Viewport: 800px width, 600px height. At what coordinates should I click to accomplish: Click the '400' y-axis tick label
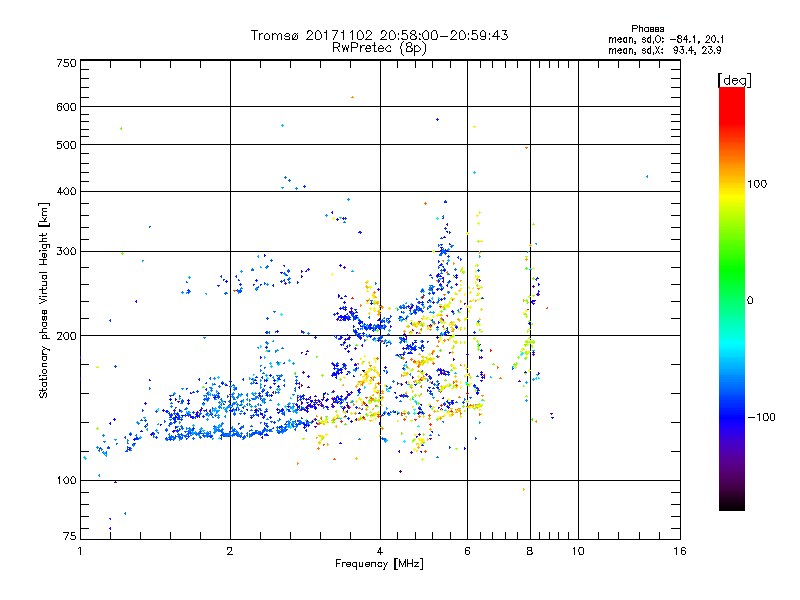[67, 192]
